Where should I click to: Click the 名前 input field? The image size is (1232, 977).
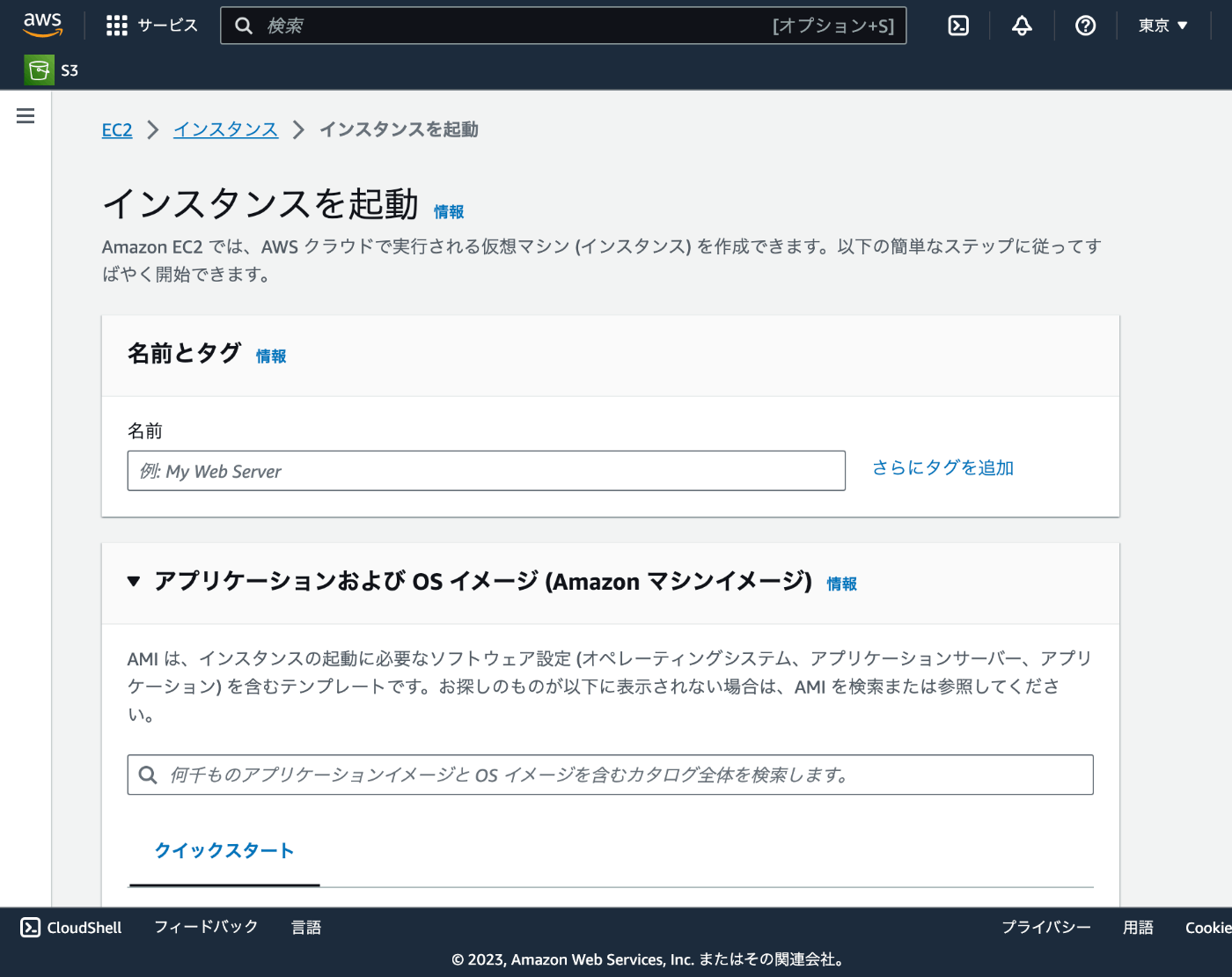pos(487,471)
